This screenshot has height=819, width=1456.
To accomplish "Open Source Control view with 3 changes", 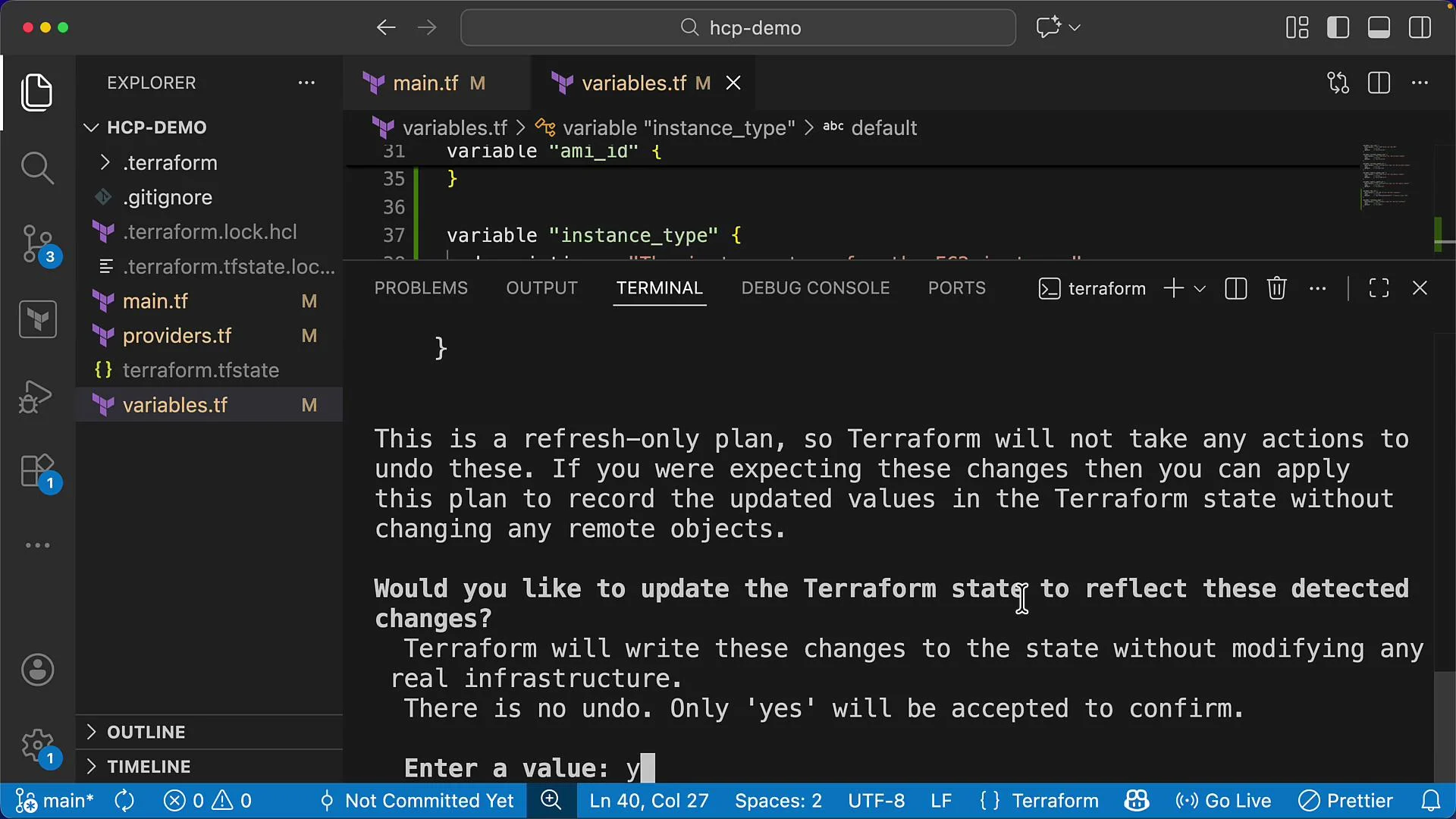I will (x=37, y=244).
